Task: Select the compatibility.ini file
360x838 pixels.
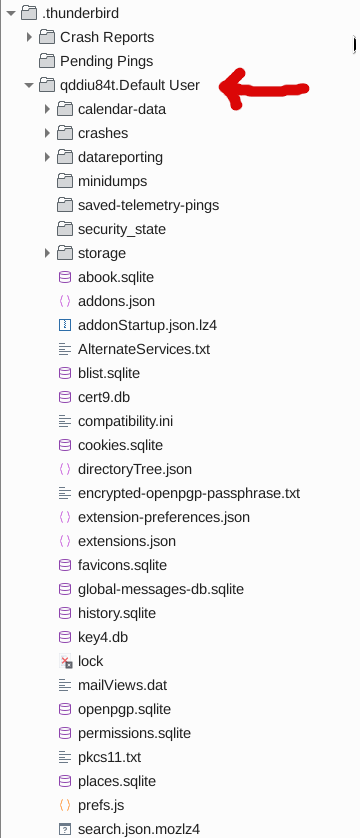Action: point(126,421)
